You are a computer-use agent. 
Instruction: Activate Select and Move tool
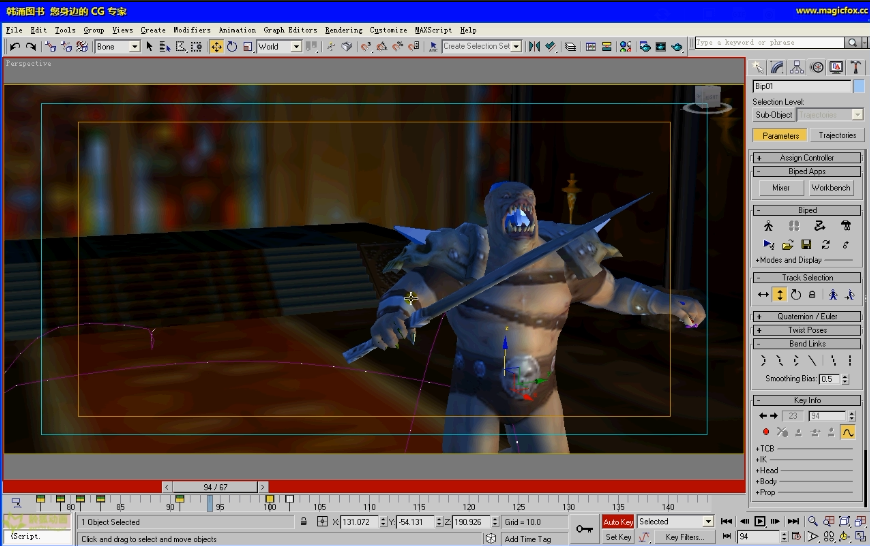coord(216,47)
